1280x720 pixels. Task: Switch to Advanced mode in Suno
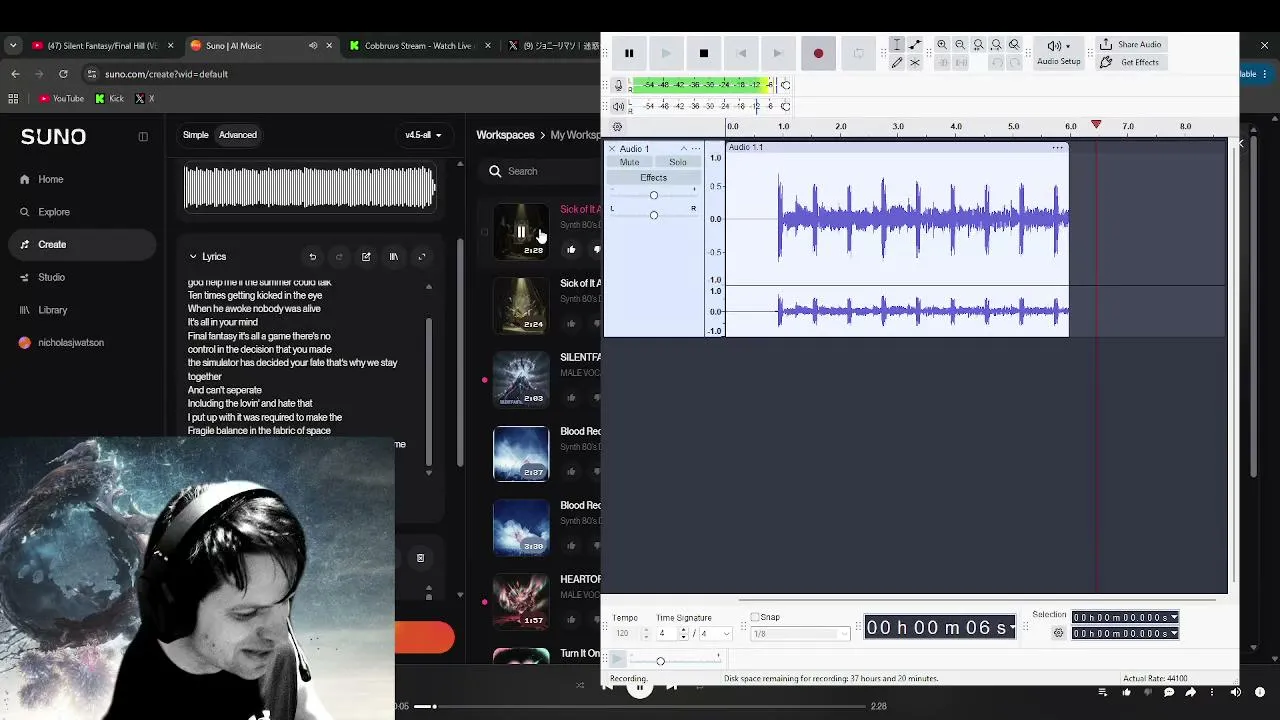pyautogui.click(x=238, y=135)
